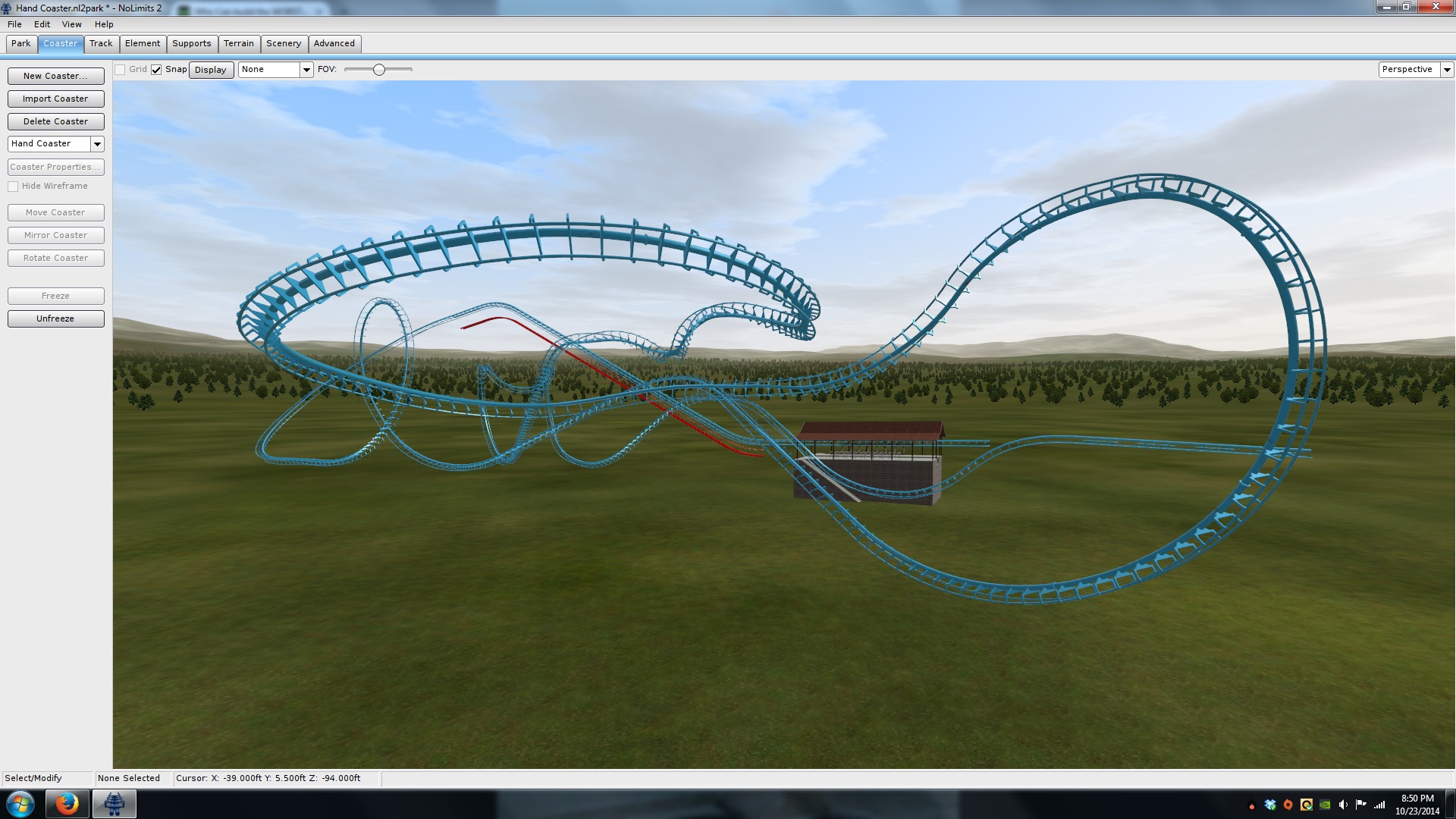Enable the Grid checkbox

pos(120,70)
